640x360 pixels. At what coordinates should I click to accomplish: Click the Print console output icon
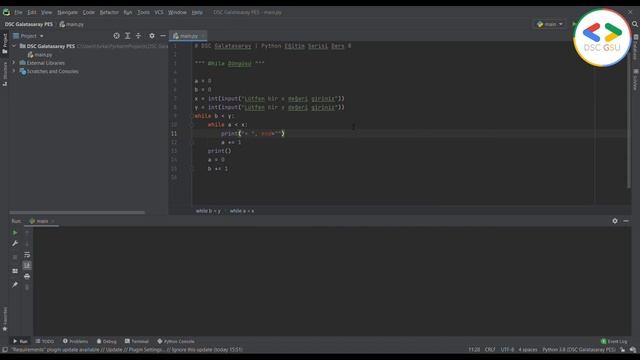[x=27, y=277]
